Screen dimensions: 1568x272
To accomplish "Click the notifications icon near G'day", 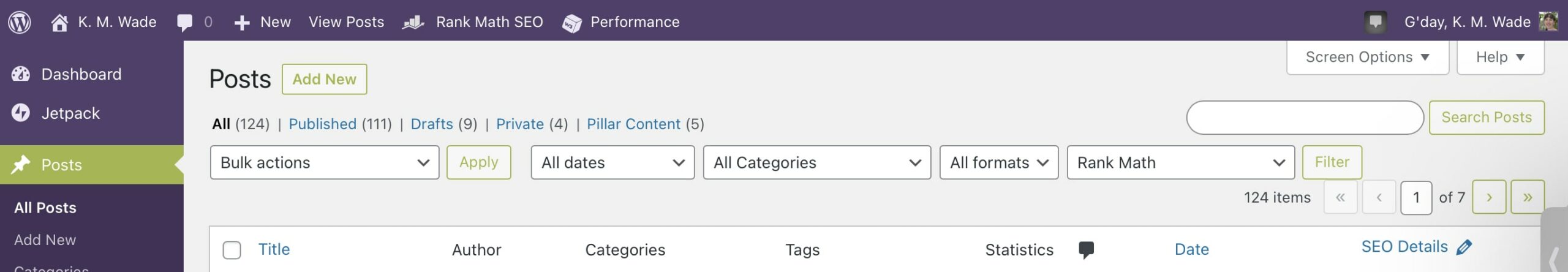I will [1376, 23].
